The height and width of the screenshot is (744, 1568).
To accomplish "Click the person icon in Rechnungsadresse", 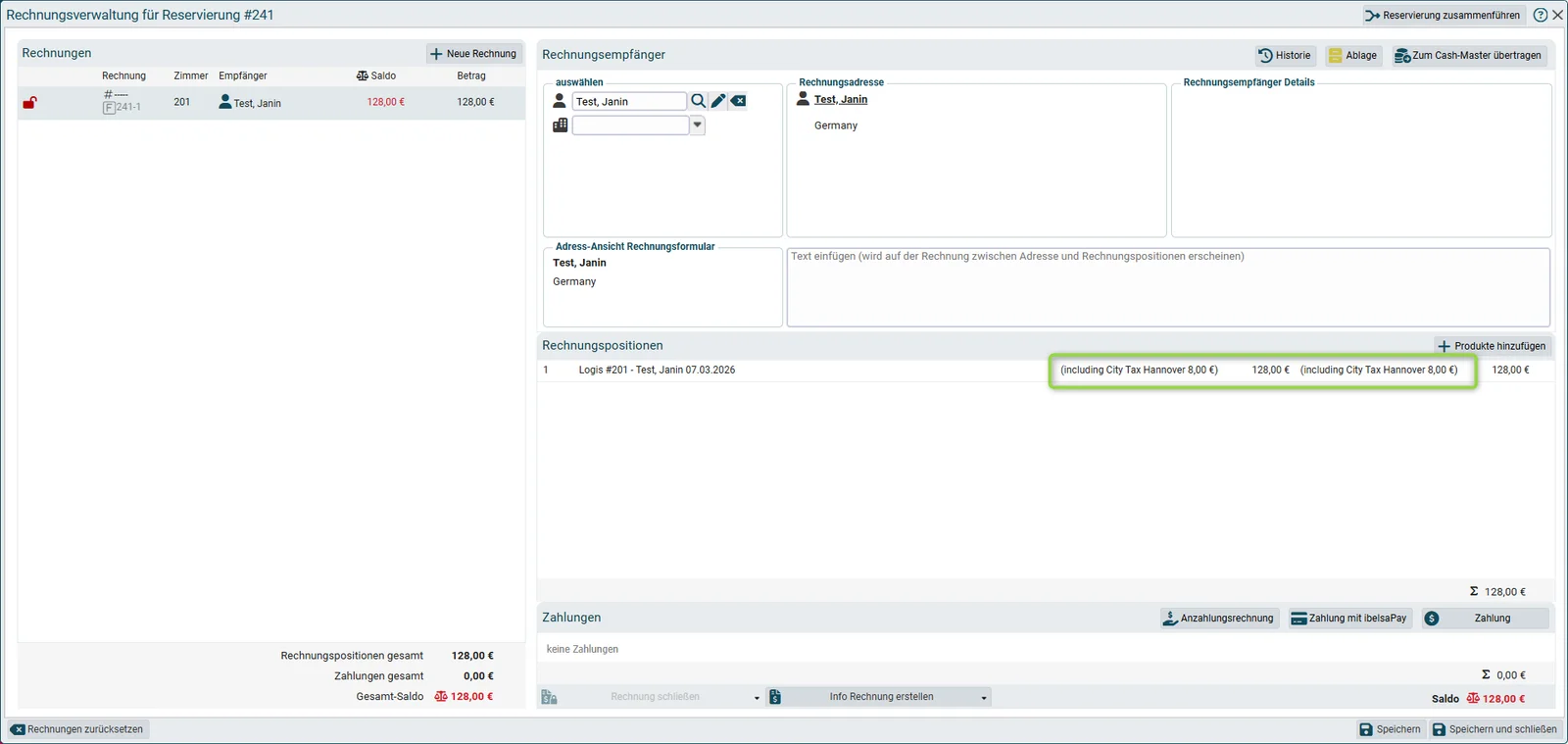I will (x=804, y=99).
